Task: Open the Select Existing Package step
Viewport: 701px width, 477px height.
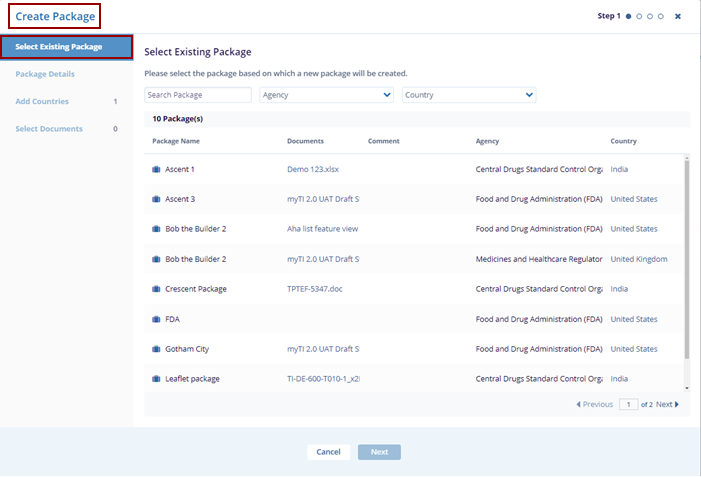Action: [x=67, y=47]
